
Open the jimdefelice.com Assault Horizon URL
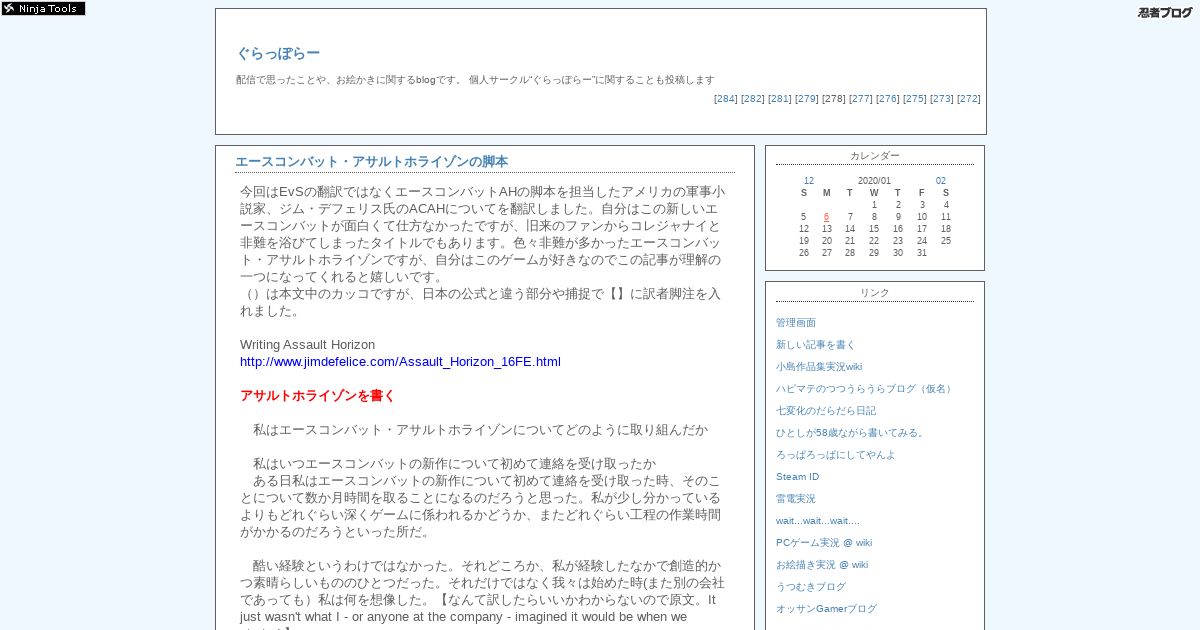[x=400, y=362]
